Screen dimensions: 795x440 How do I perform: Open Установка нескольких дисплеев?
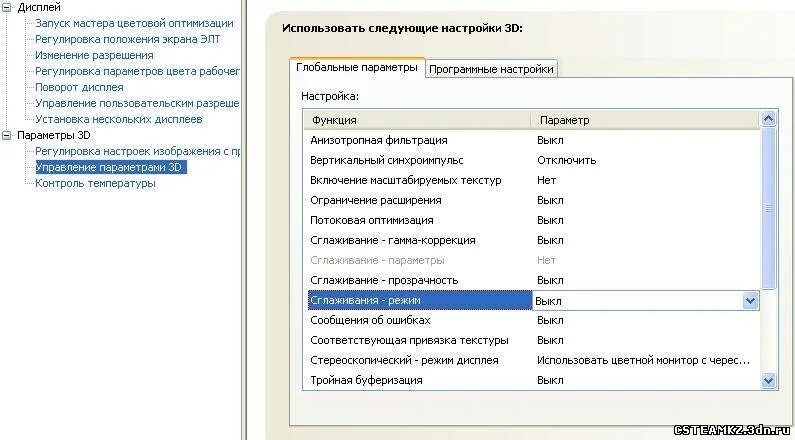(x=119, y=119)
